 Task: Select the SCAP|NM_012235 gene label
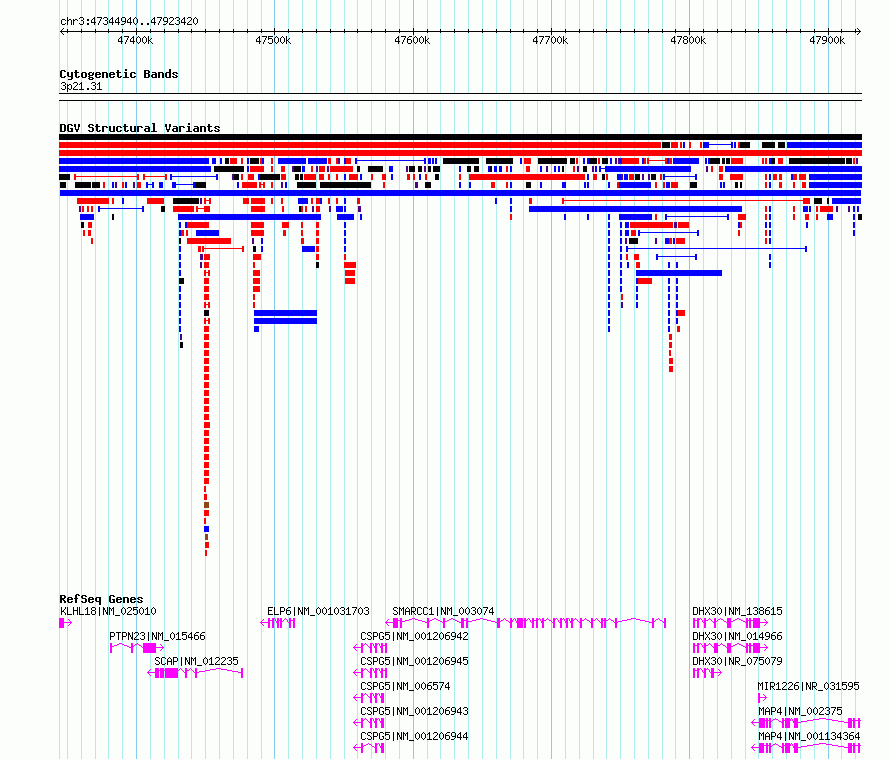coord(196,661)
